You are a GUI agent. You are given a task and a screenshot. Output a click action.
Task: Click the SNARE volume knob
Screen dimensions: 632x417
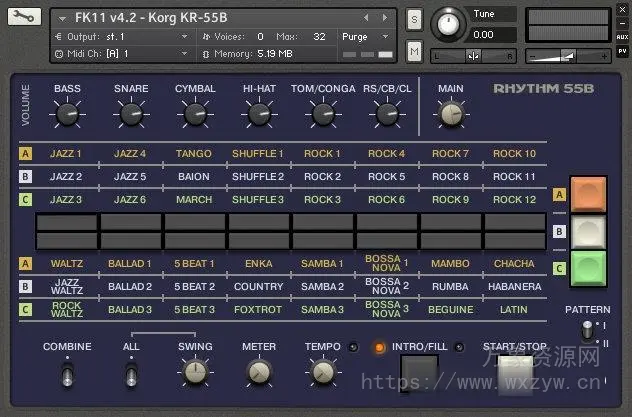pos(131,114)
